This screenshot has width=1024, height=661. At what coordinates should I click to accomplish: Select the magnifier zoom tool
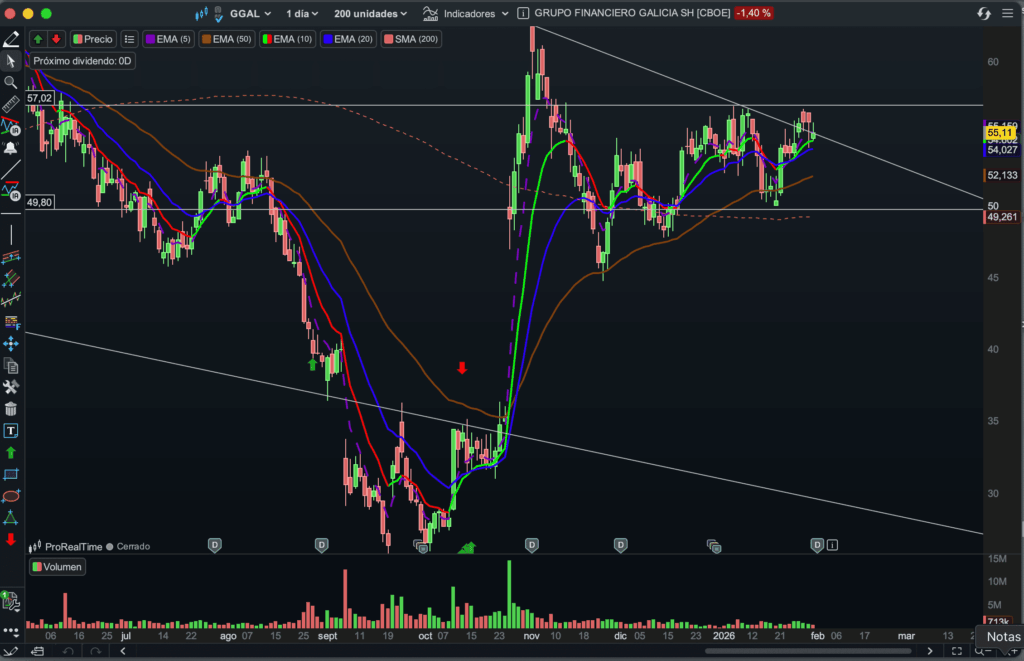click(x=11, y=82)
